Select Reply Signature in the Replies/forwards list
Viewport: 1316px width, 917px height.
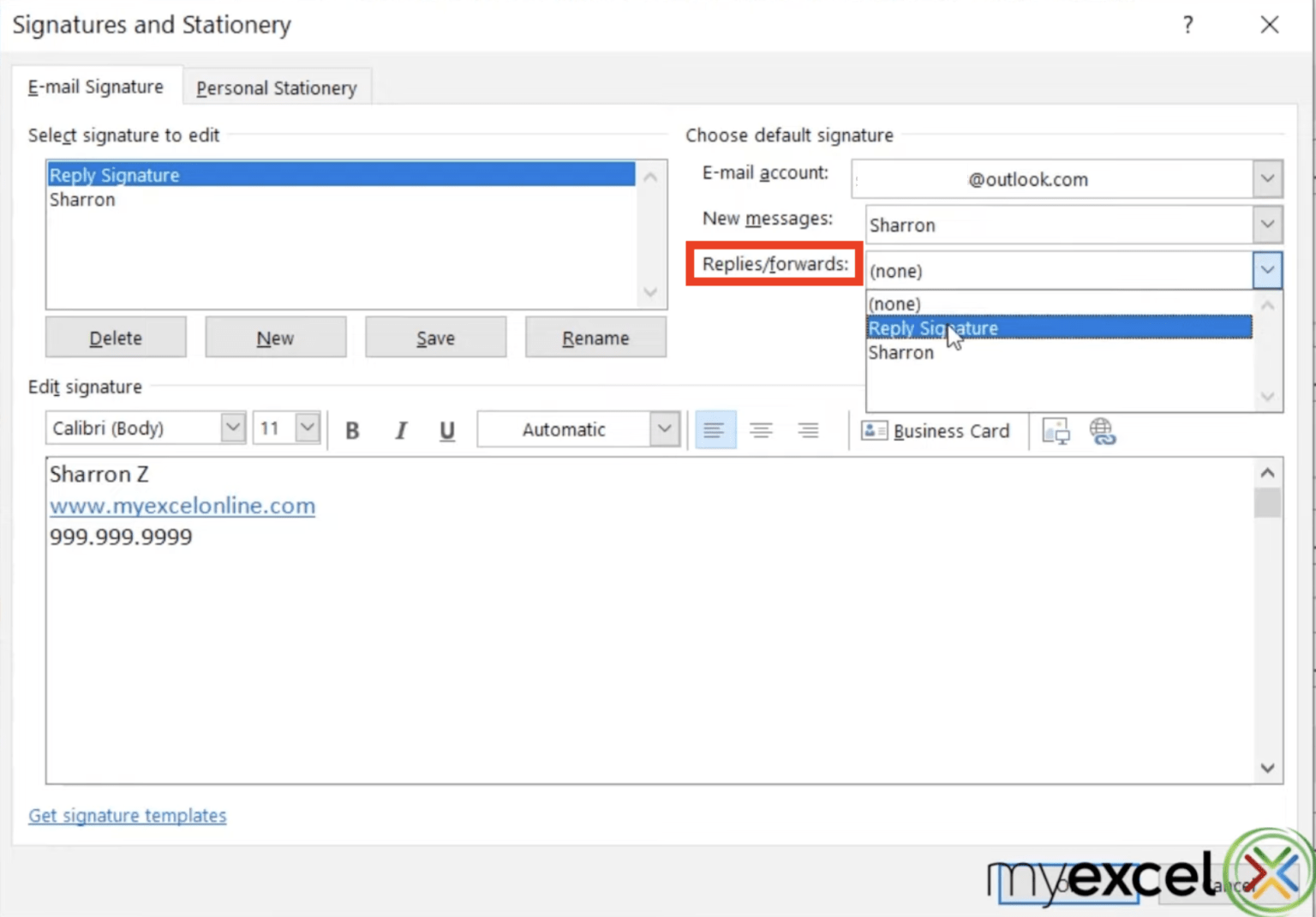click(x=933, y=327)
